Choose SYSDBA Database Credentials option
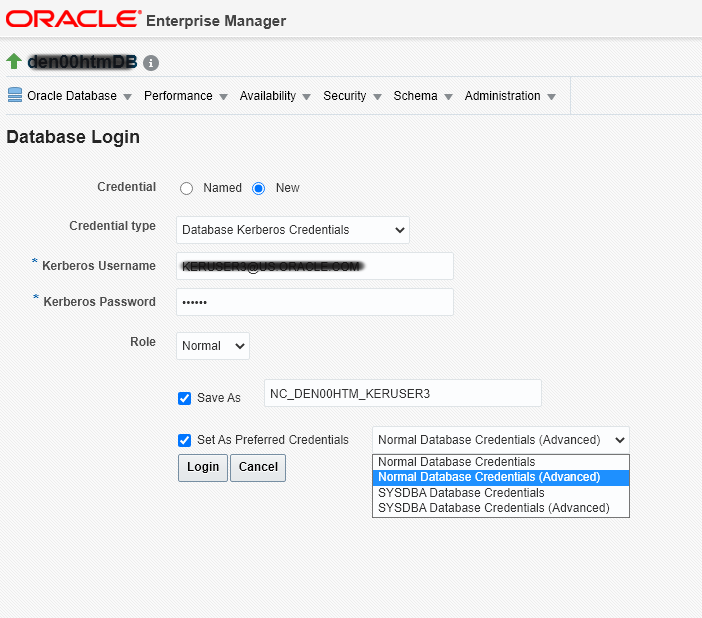The width and height of the screenshot is (702, 618). point(501,493)
